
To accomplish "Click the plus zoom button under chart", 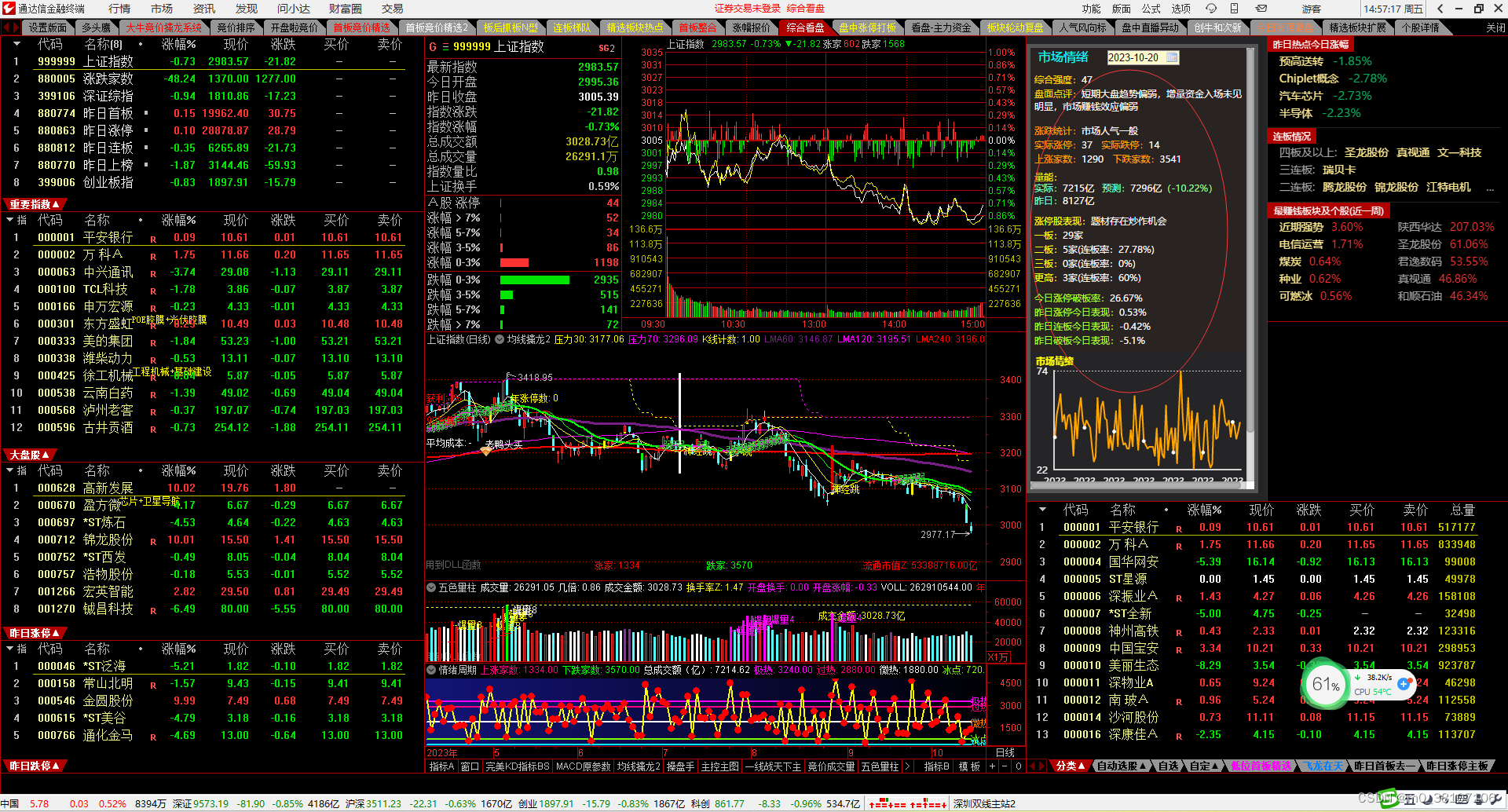I will tap(992, 766).
